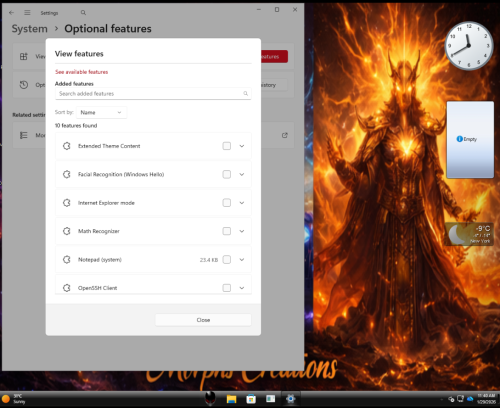Check the Internet Explorer mode checkbox
500x408 pixels.
click(x=227, y=203)
